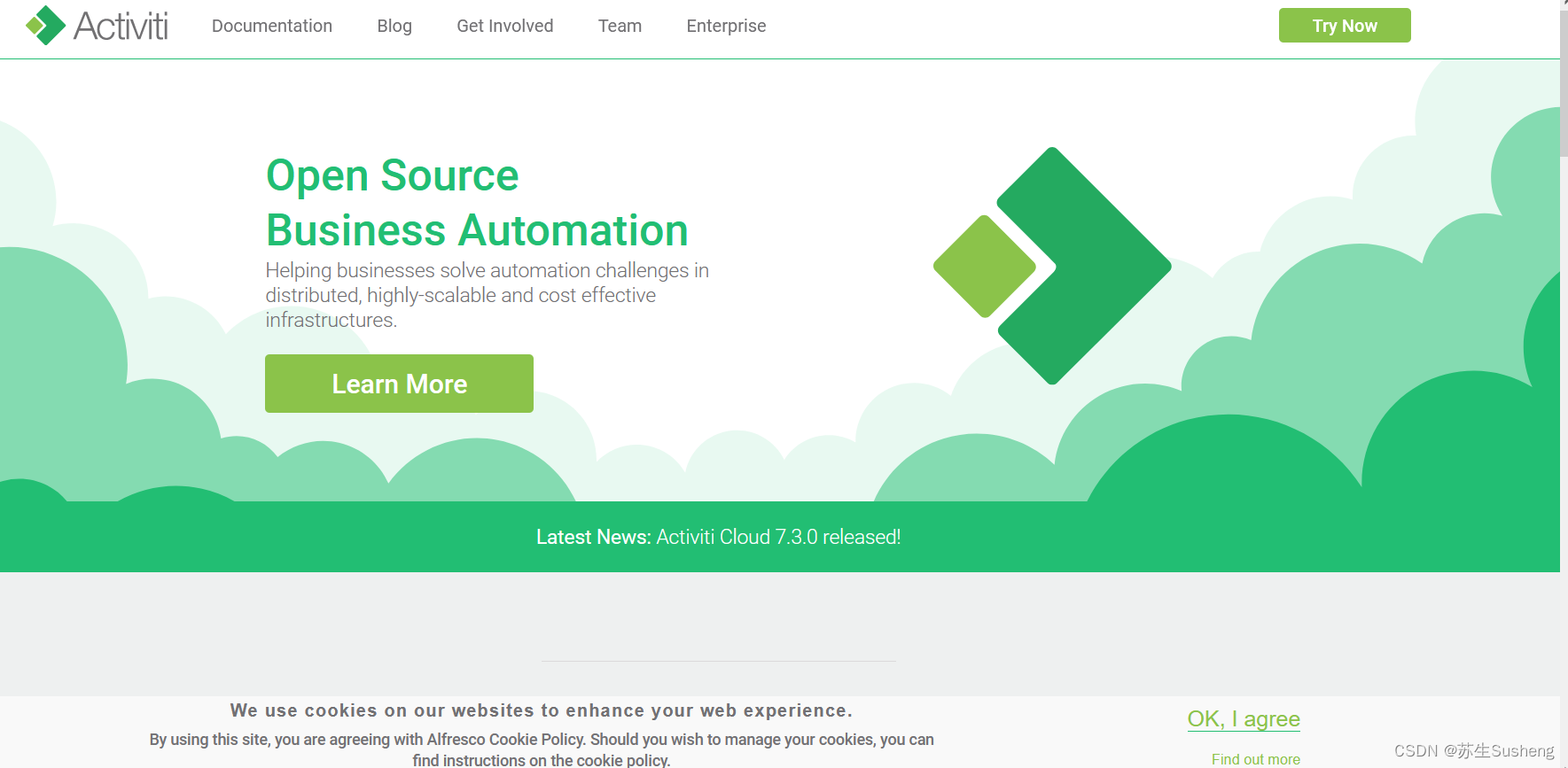Open the Team page
This screenshot has width=1568, height=768.
(x=620, y=26)
